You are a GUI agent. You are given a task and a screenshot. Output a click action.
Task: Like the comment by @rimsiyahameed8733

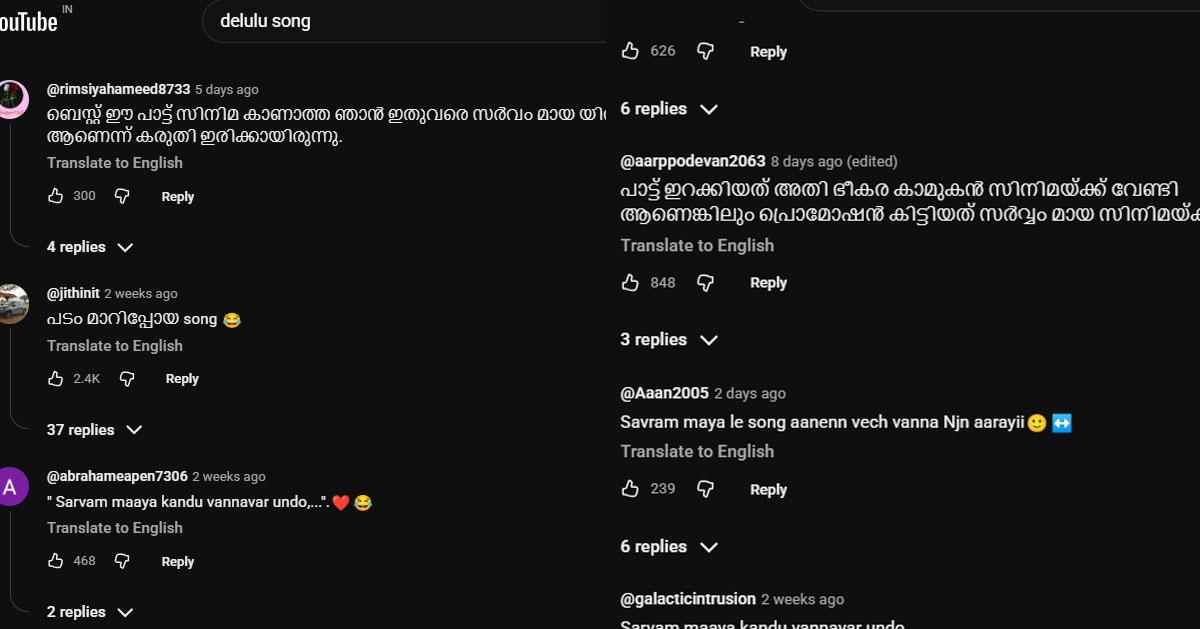tap(56, 197)
